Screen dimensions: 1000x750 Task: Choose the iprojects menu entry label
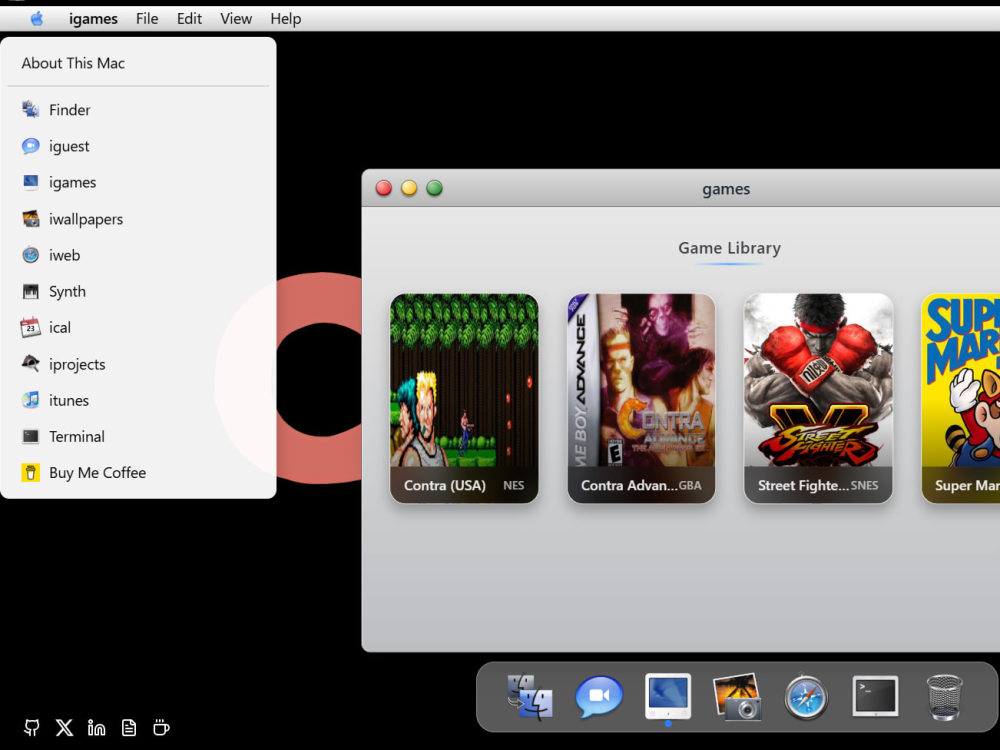coord(77,364)
